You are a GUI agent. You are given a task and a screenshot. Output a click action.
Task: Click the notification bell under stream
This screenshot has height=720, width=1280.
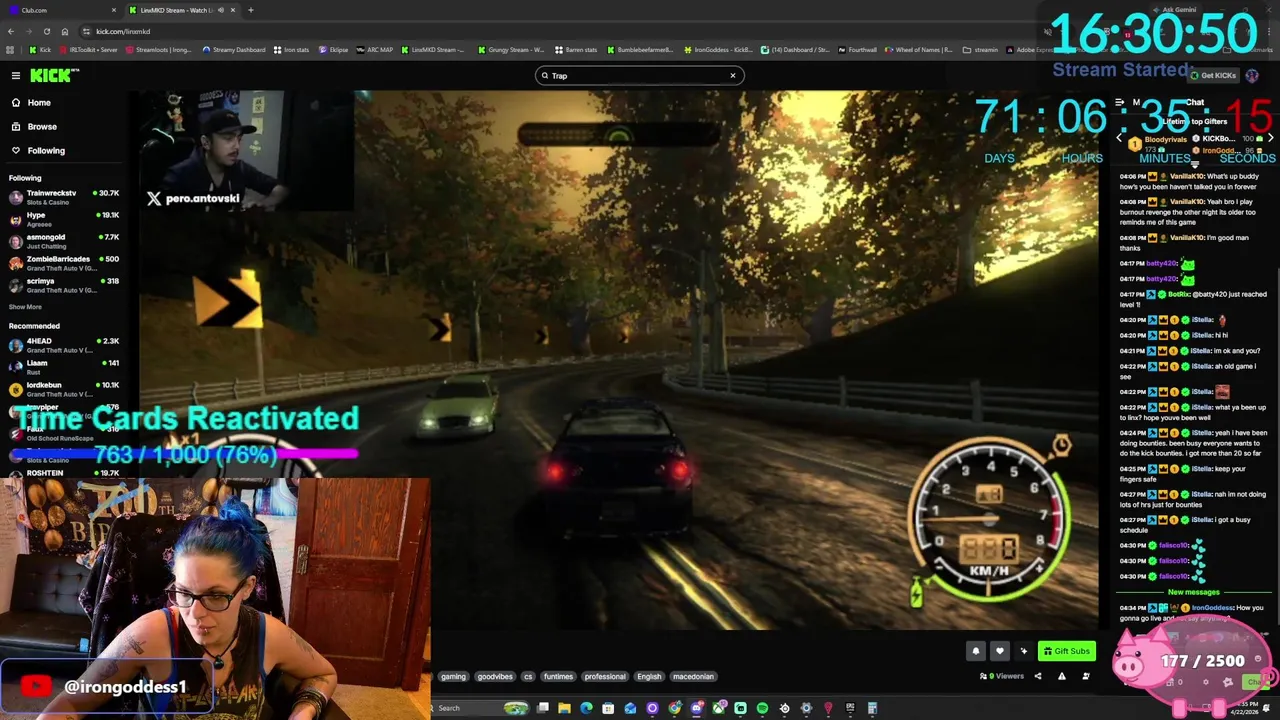point(976,651)
